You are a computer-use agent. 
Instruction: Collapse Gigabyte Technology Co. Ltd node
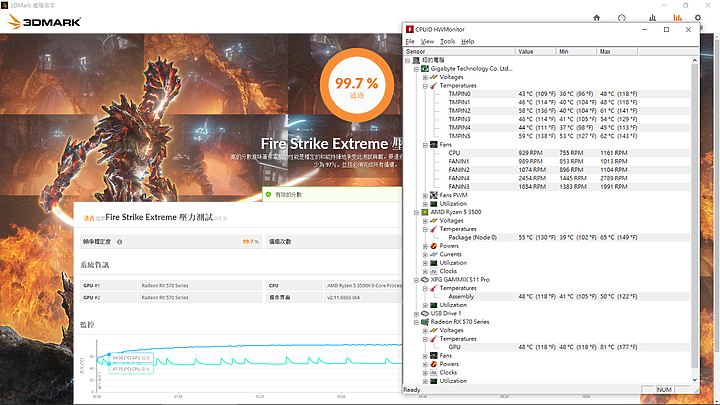tap(416, 69)
